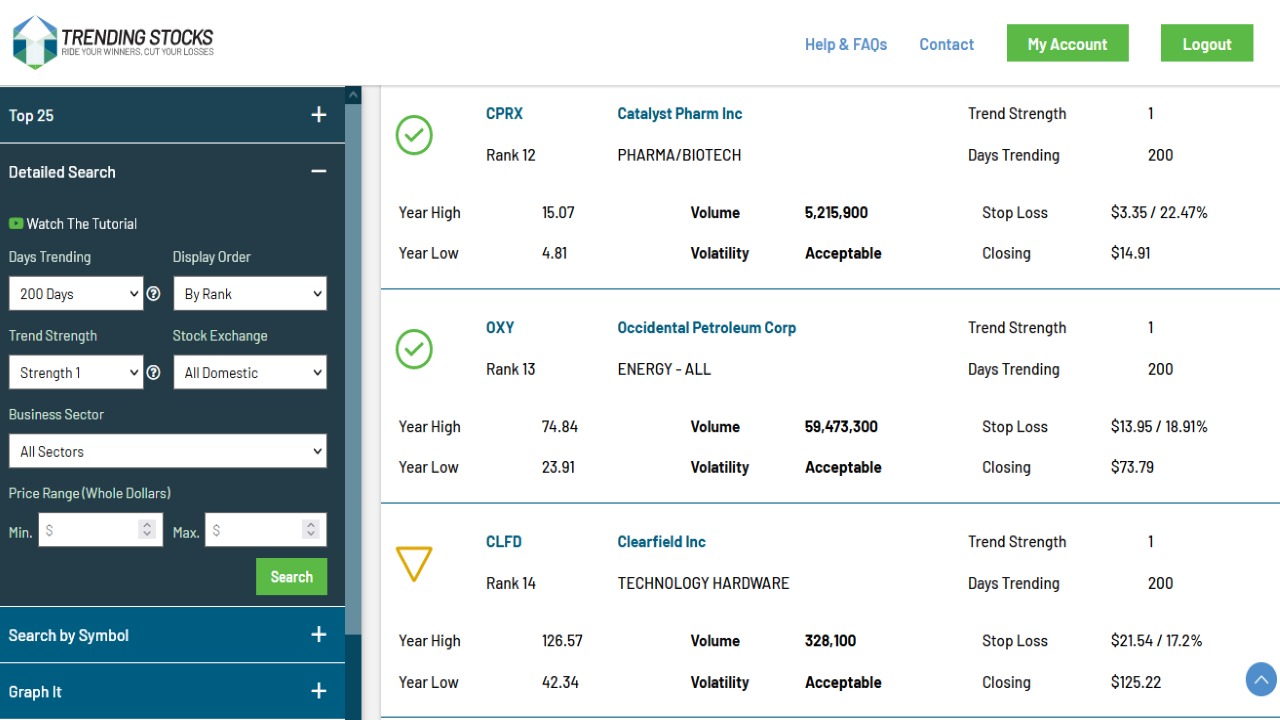Image resolution: width=1280 pixels, height=720 pixels.
Task: Click the 328,100 volume value
Action: coord(831,641)
